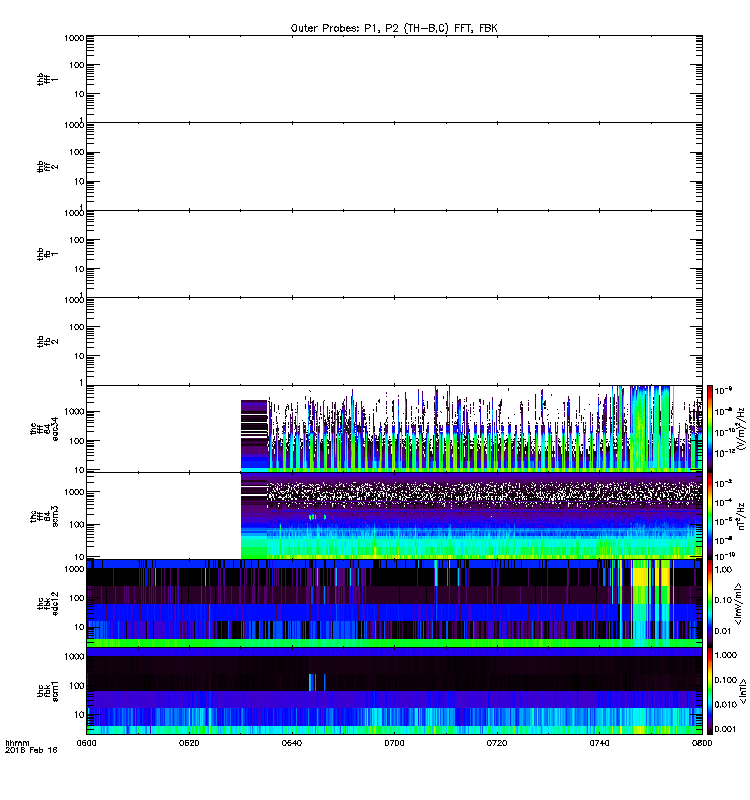Screen dimensions: 750x800
Task: Select the thc fff 64 edc34 panel label
Action: coord(44,429)
